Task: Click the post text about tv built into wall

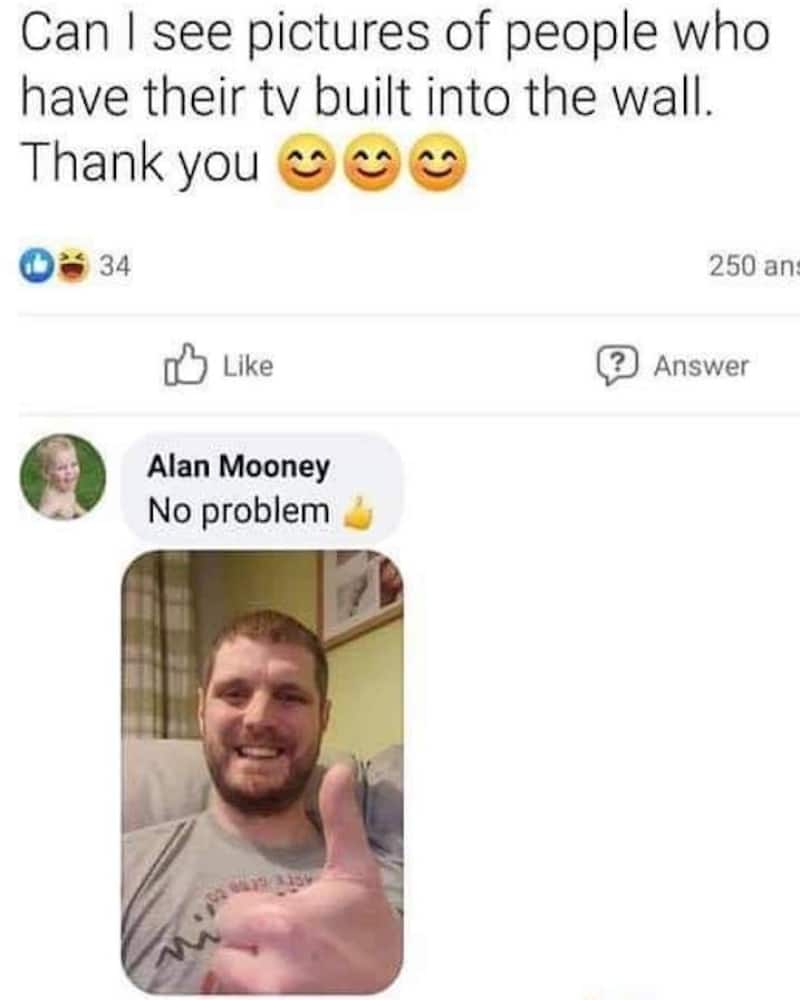Action: [x=396, y=65]
